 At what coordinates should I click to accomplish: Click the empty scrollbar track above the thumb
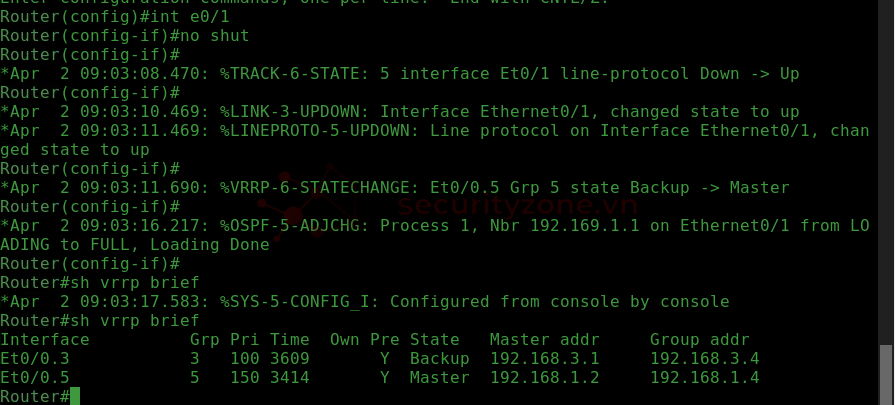886,171
